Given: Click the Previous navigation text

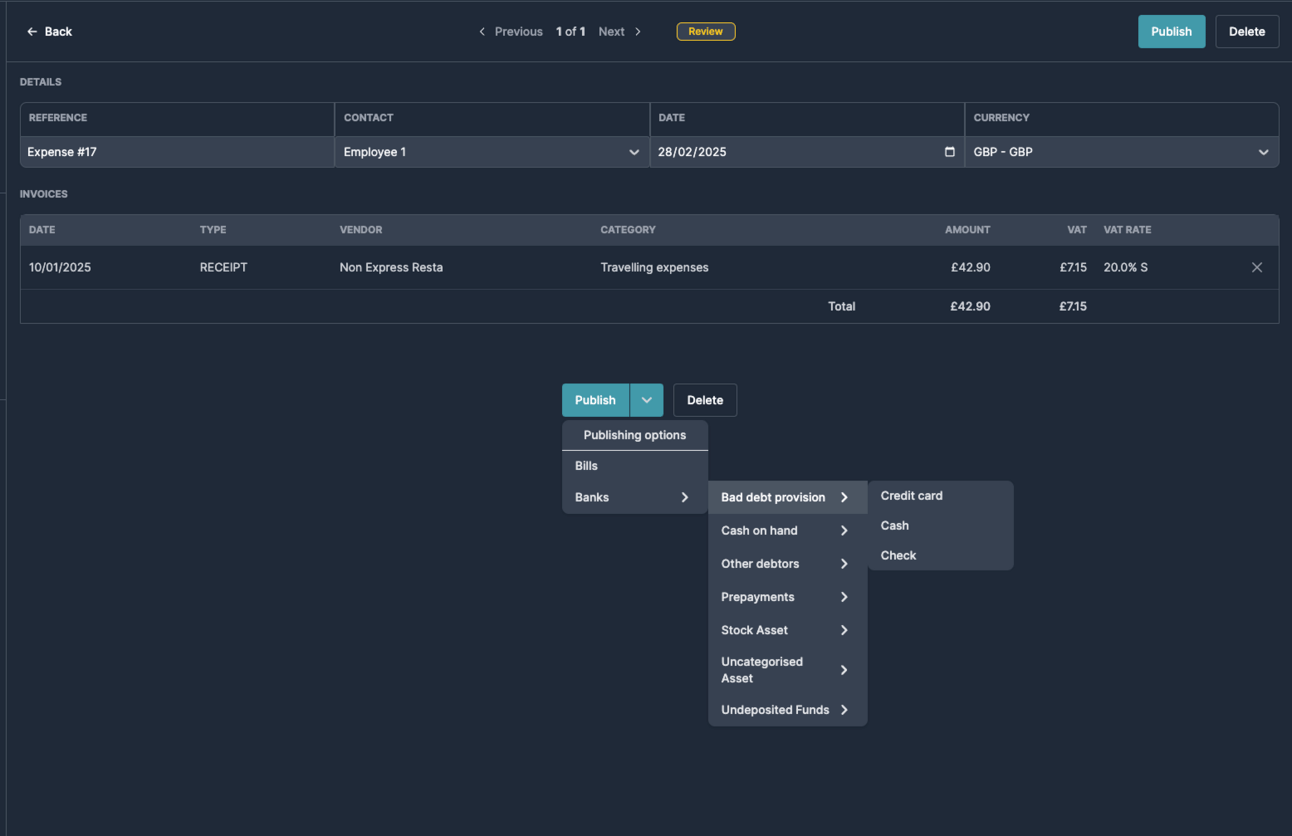Looking at the screenshot, I should (x=519, y=32).
